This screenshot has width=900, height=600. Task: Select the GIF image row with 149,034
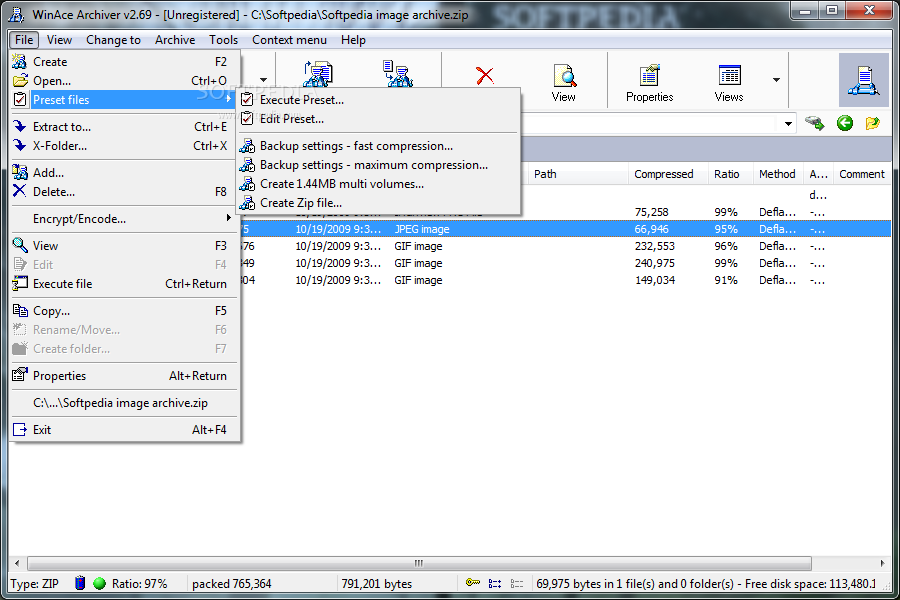pos(565,280)
